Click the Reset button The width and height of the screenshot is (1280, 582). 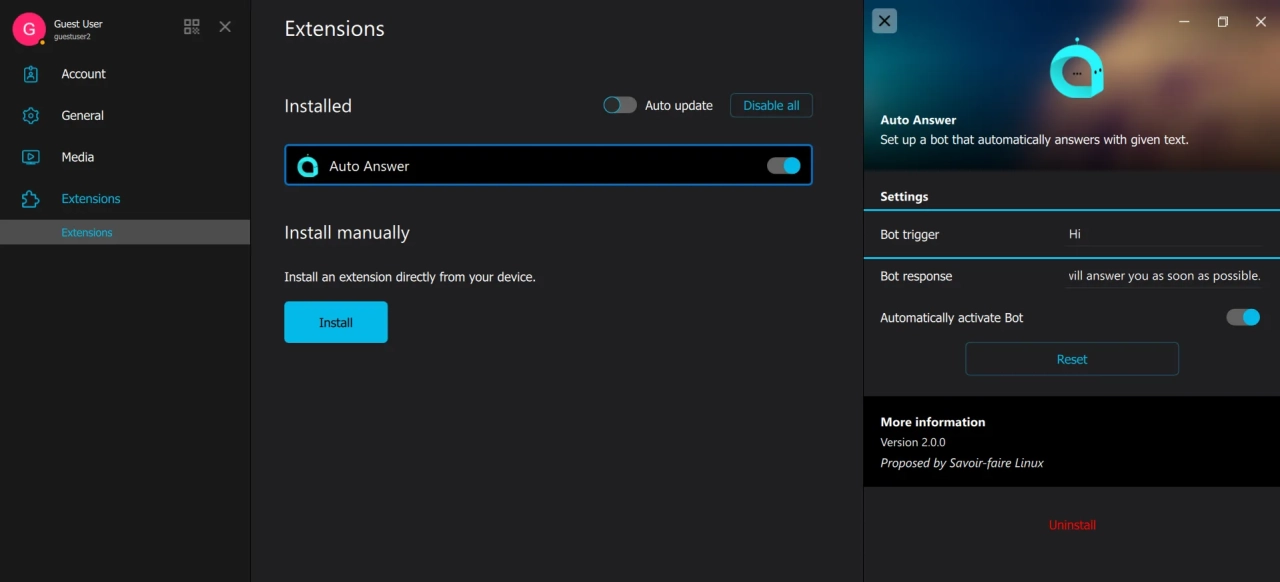[1071, 359]
